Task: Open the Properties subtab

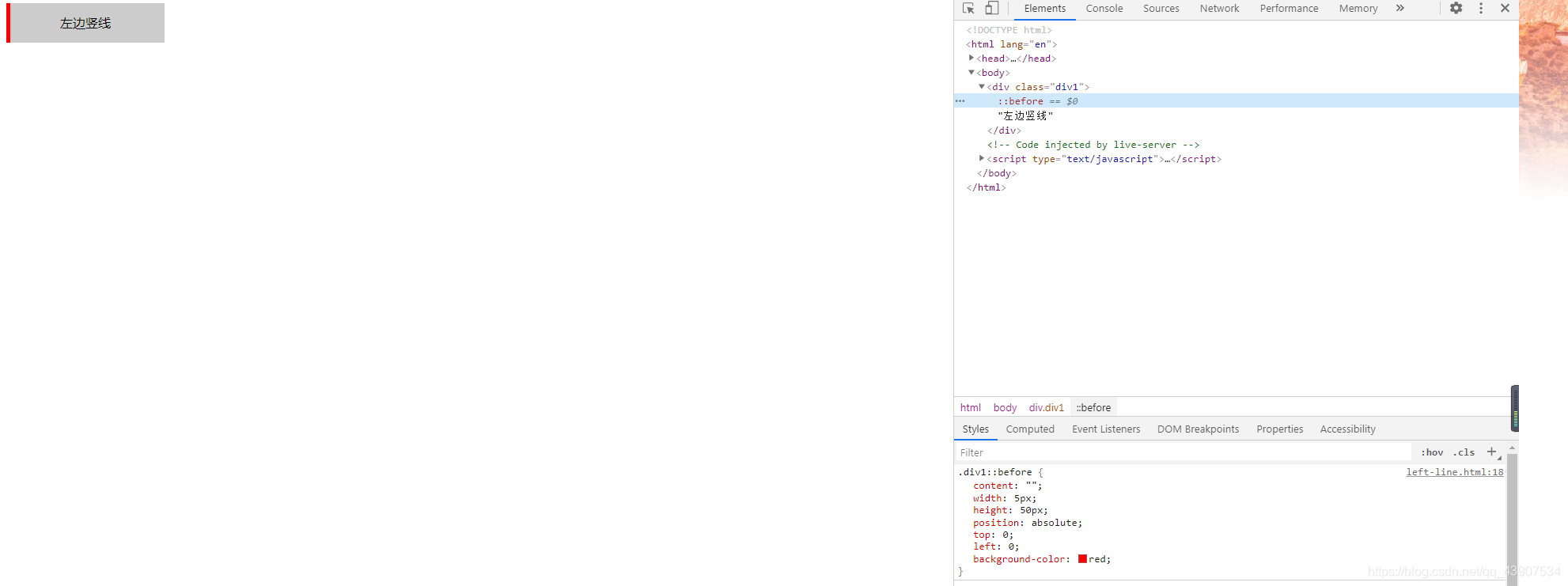Action: point(1279,429)
